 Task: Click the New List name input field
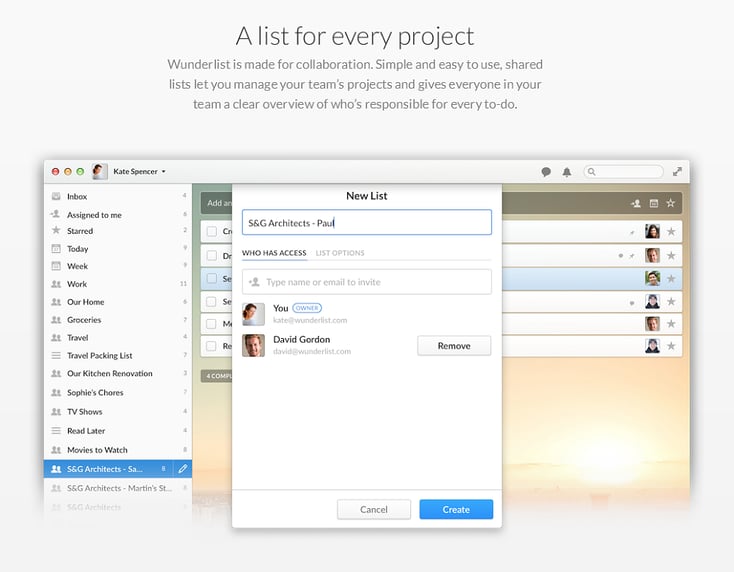coord(367,222)
